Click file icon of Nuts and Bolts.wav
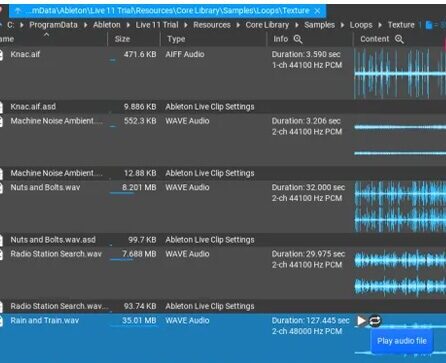 [x=1, y=188]
